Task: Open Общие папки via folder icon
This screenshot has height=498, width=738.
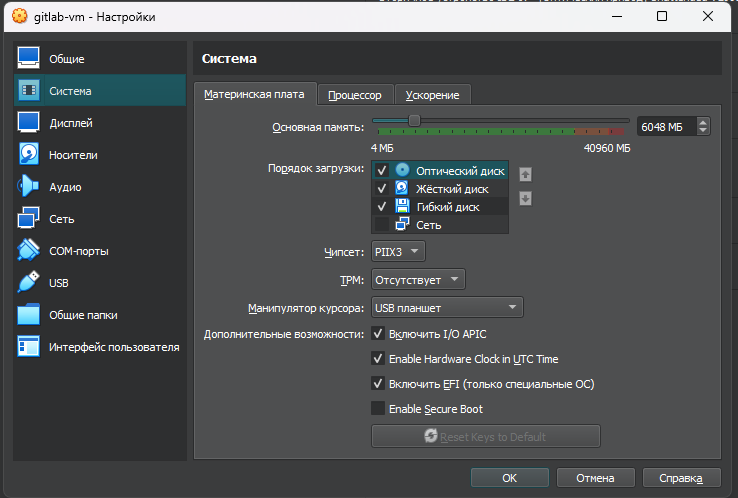Action: point(28,314)
